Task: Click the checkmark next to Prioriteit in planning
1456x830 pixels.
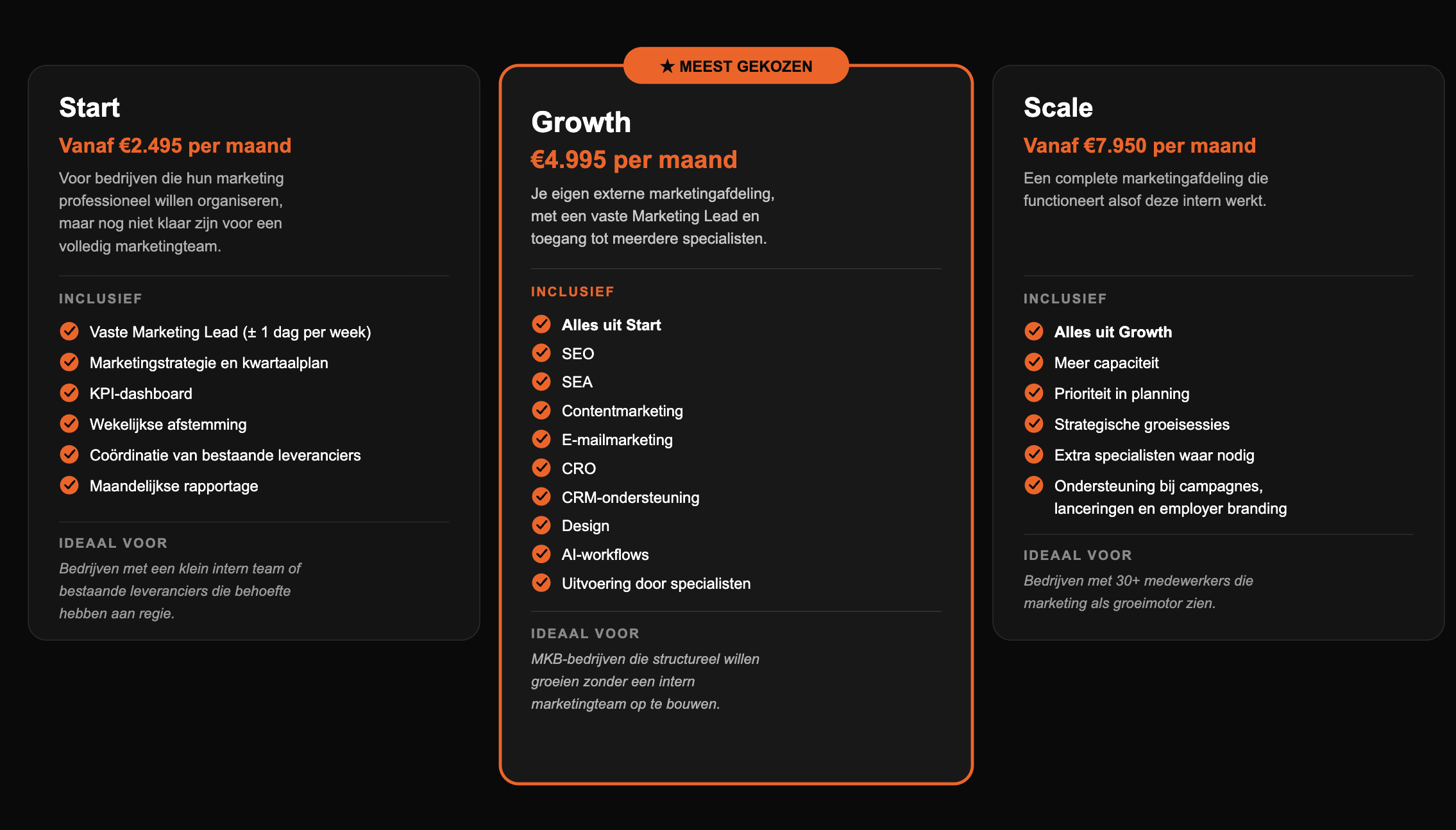Action: (x=1034, y=393)
